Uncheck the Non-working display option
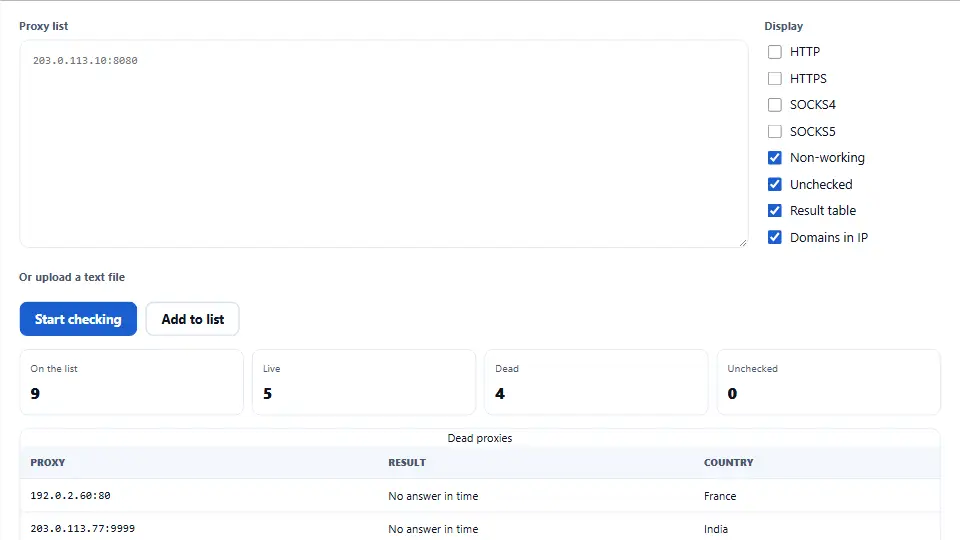 click(774, 158)
